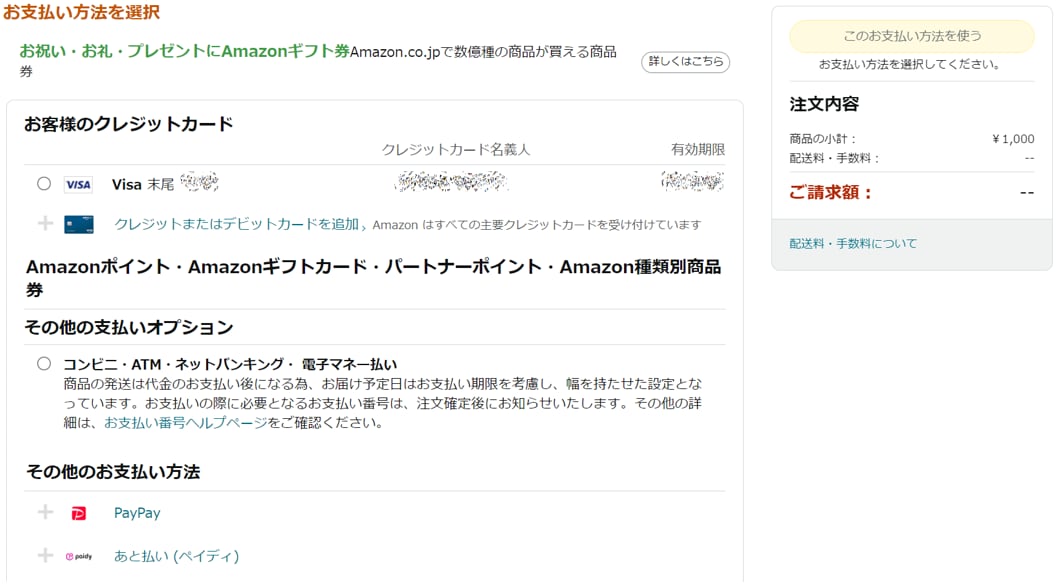Click the green Amazonギフト券 promotion text
The image size is (1061, 585).
point(184,51)
